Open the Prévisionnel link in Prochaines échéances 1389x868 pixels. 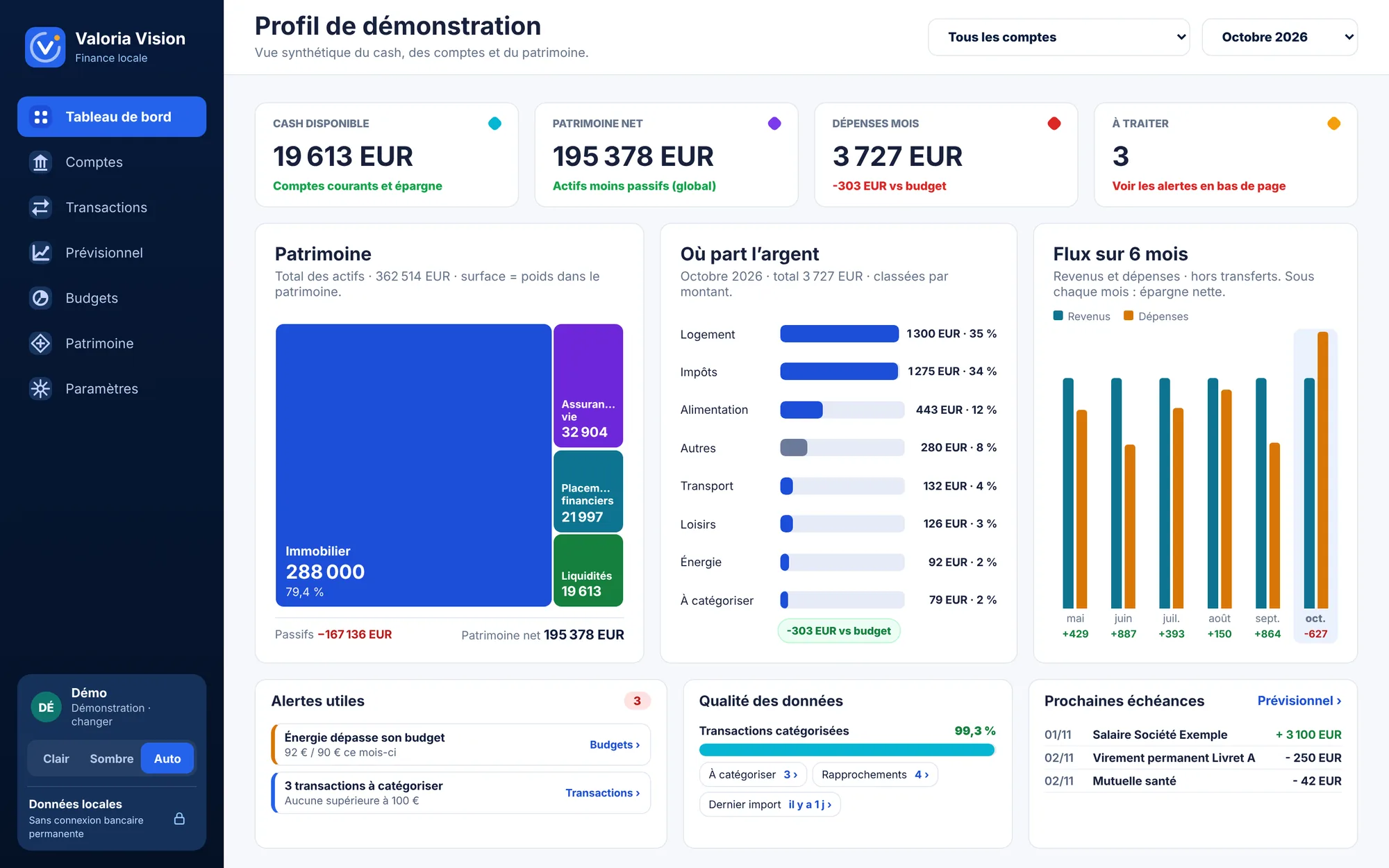1299,701
